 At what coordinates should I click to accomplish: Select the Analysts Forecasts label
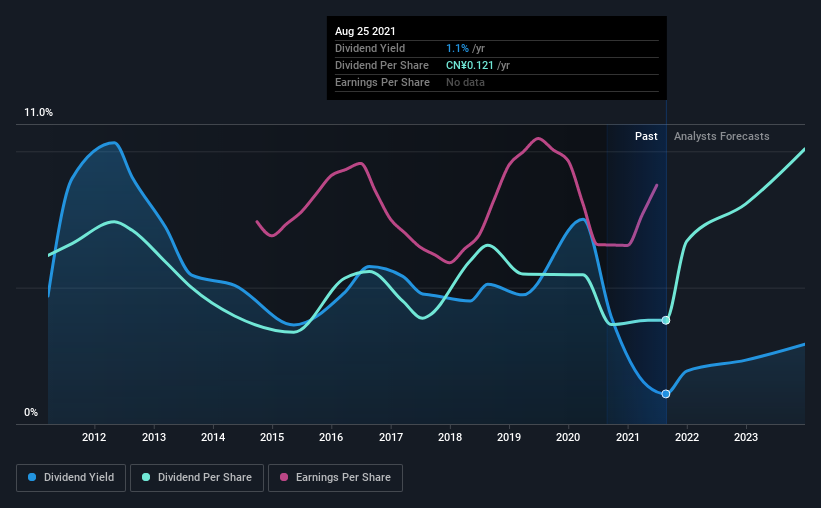tap(722, 136)
